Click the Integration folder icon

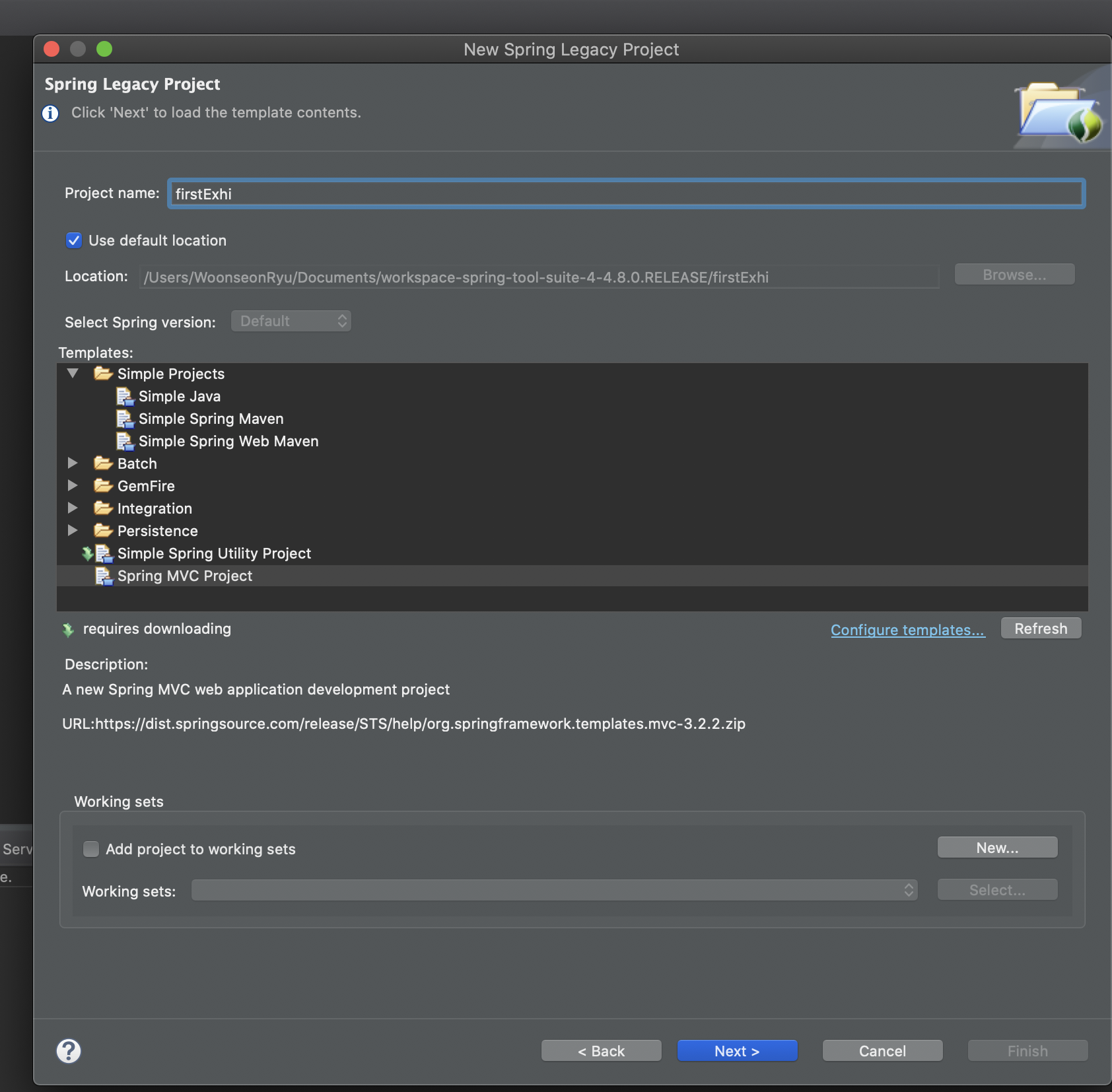pos(103,508)
